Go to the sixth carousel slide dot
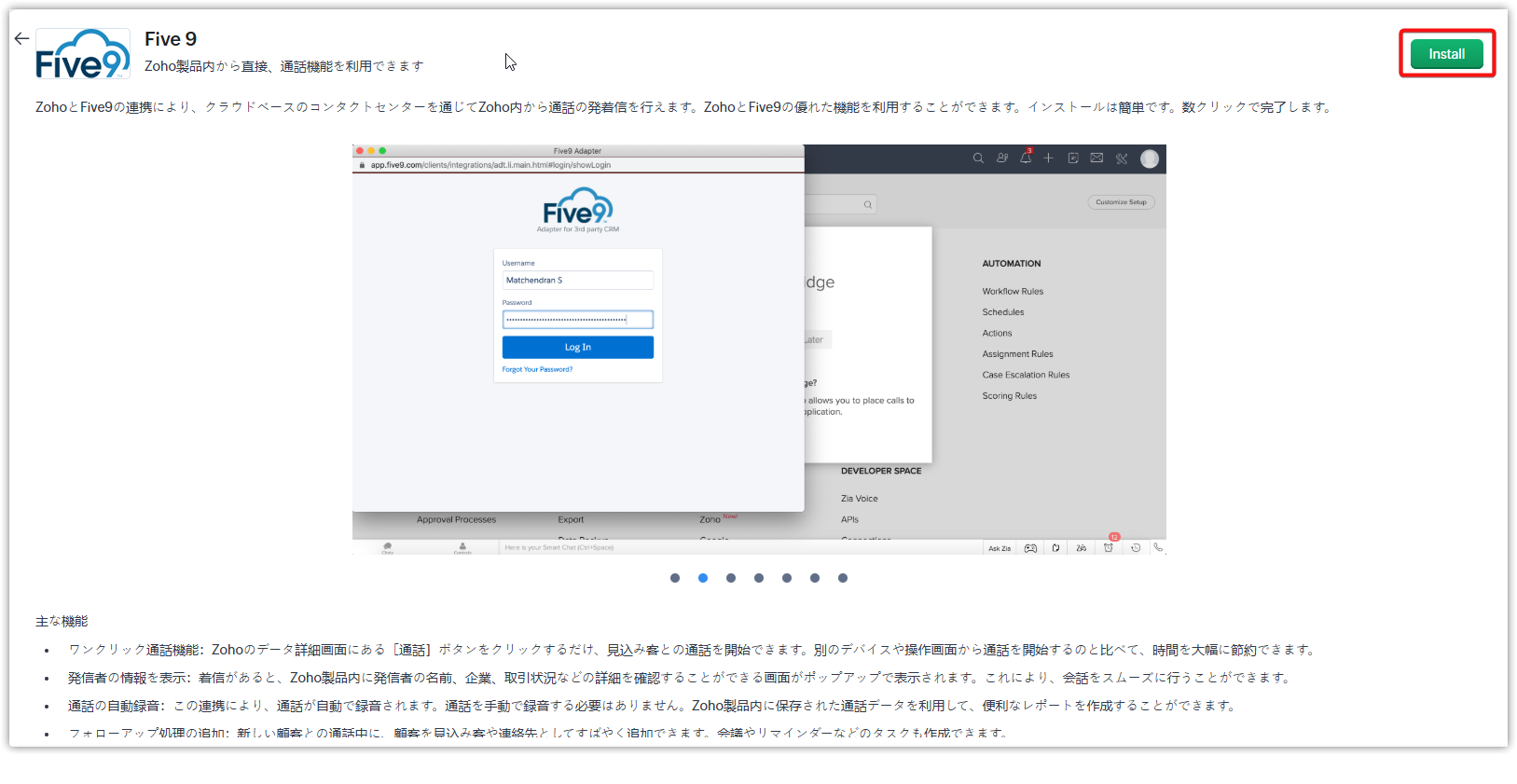This screenshot has width=1517, height=784. (815, 578)
